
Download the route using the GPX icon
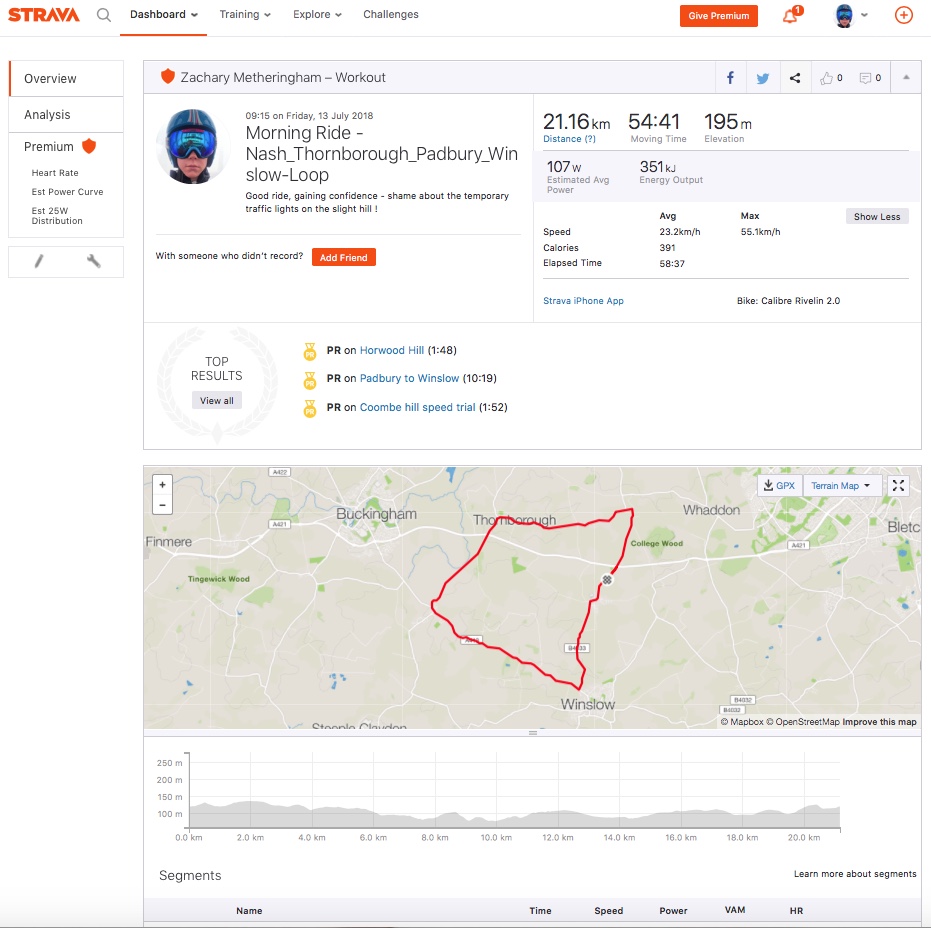[779, 484]
